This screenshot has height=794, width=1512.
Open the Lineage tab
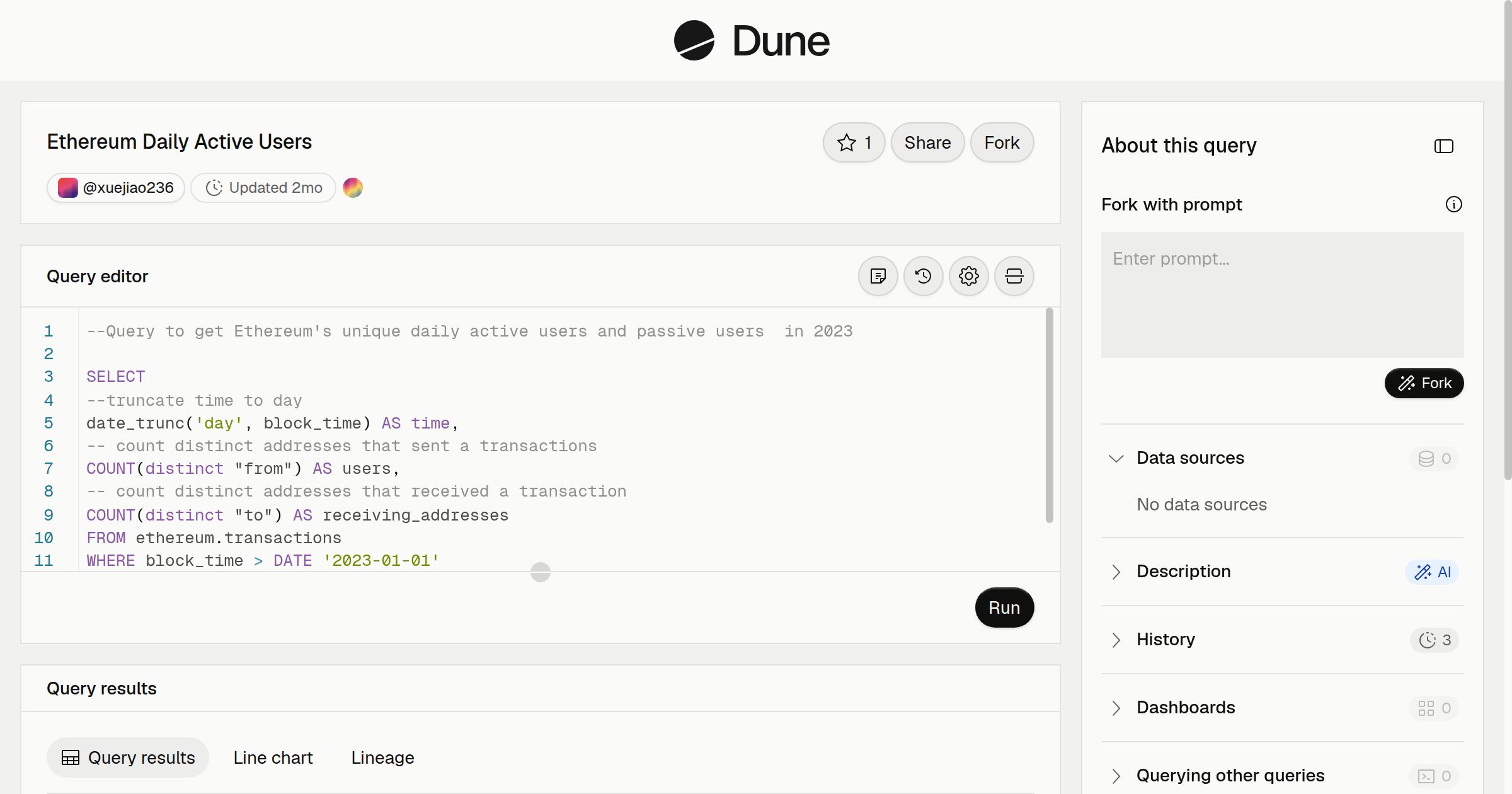(382, 757)
